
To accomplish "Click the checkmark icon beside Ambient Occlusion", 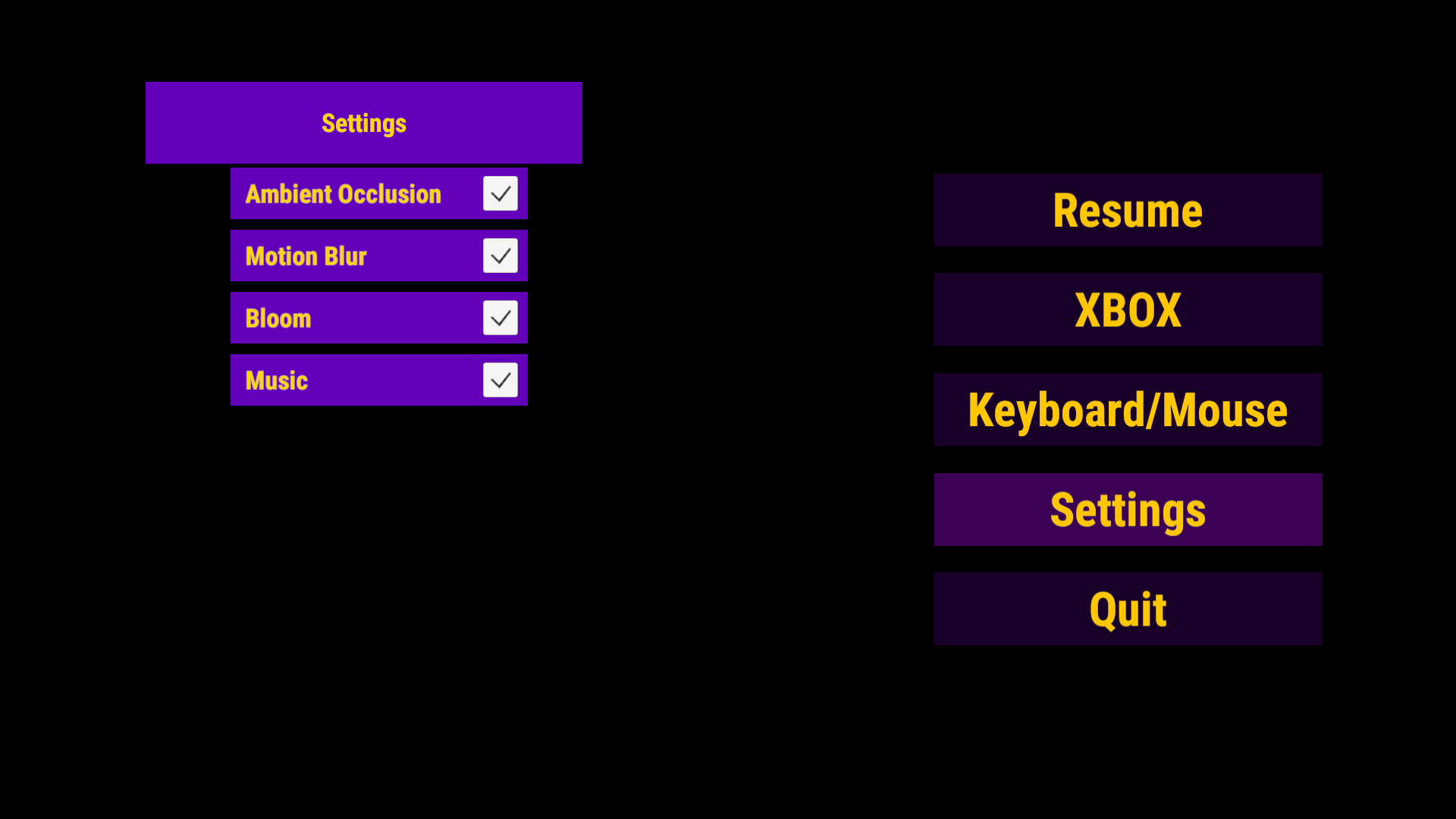I will [500, 193].
